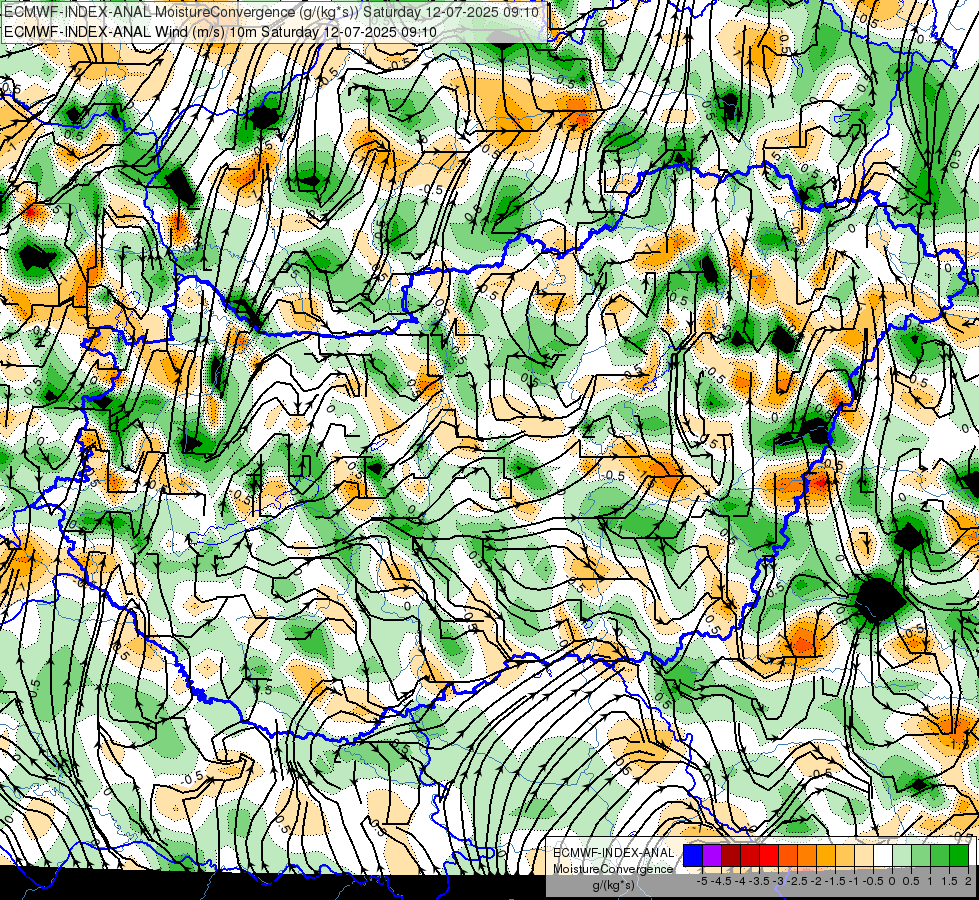Click the MoistureConvergence title line at top
The height and width of the screenshot is (900, 979).
coord(272,12)
